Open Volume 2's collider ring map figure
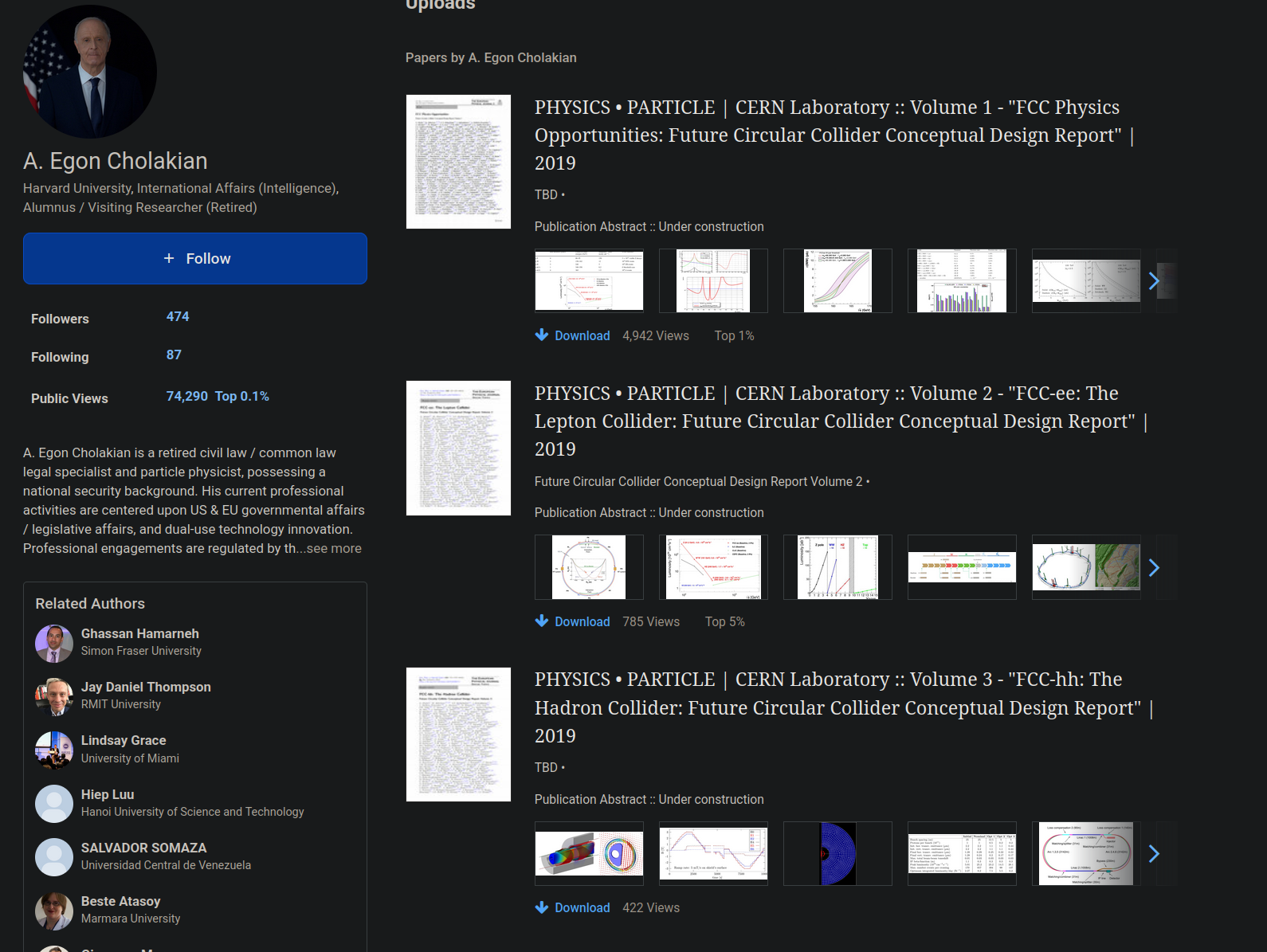Image resolution: width=1267 pixels, height=952 pixels. click(x=1086, y=567)
